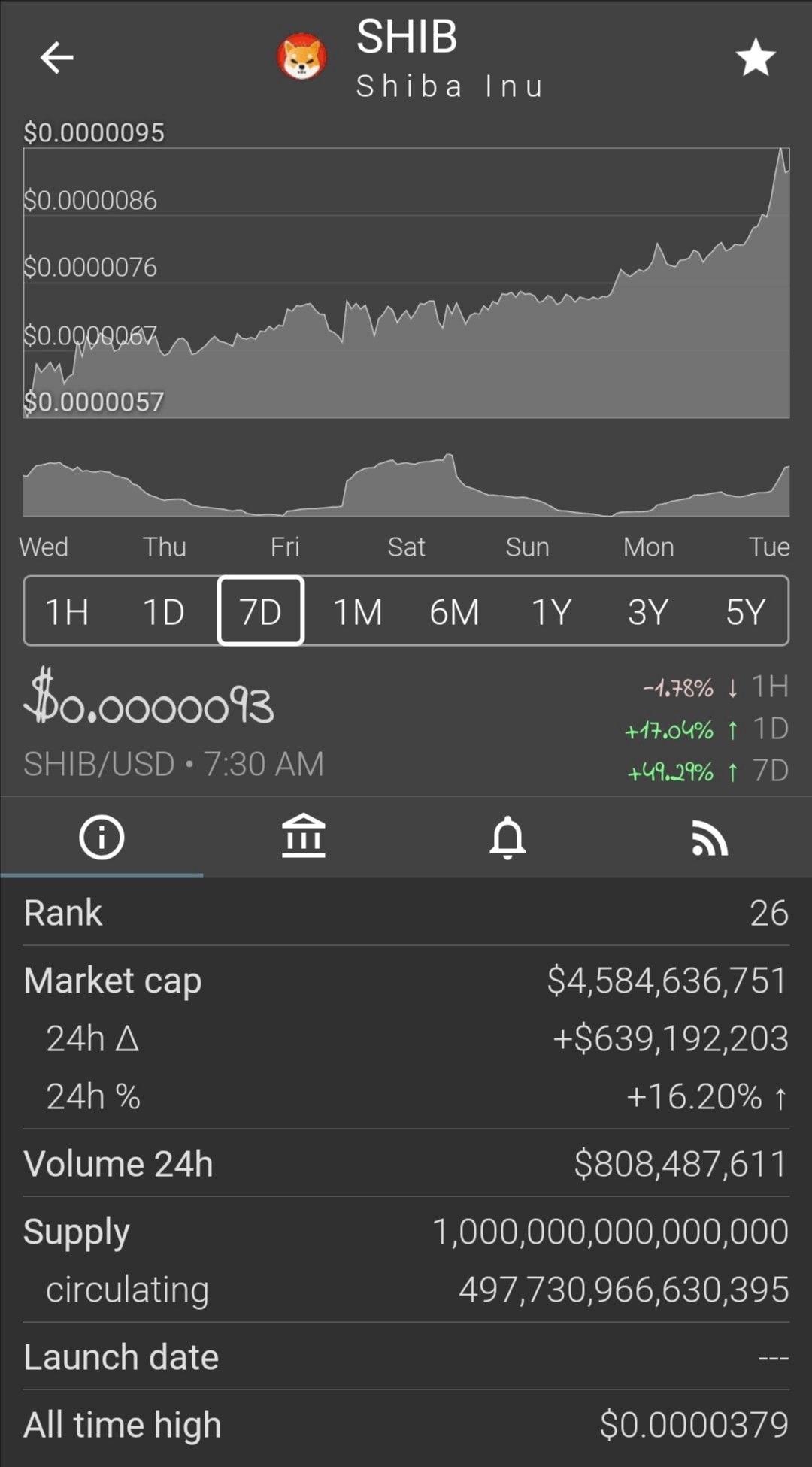Switch chart to 1M range

(x=358, y=611)
